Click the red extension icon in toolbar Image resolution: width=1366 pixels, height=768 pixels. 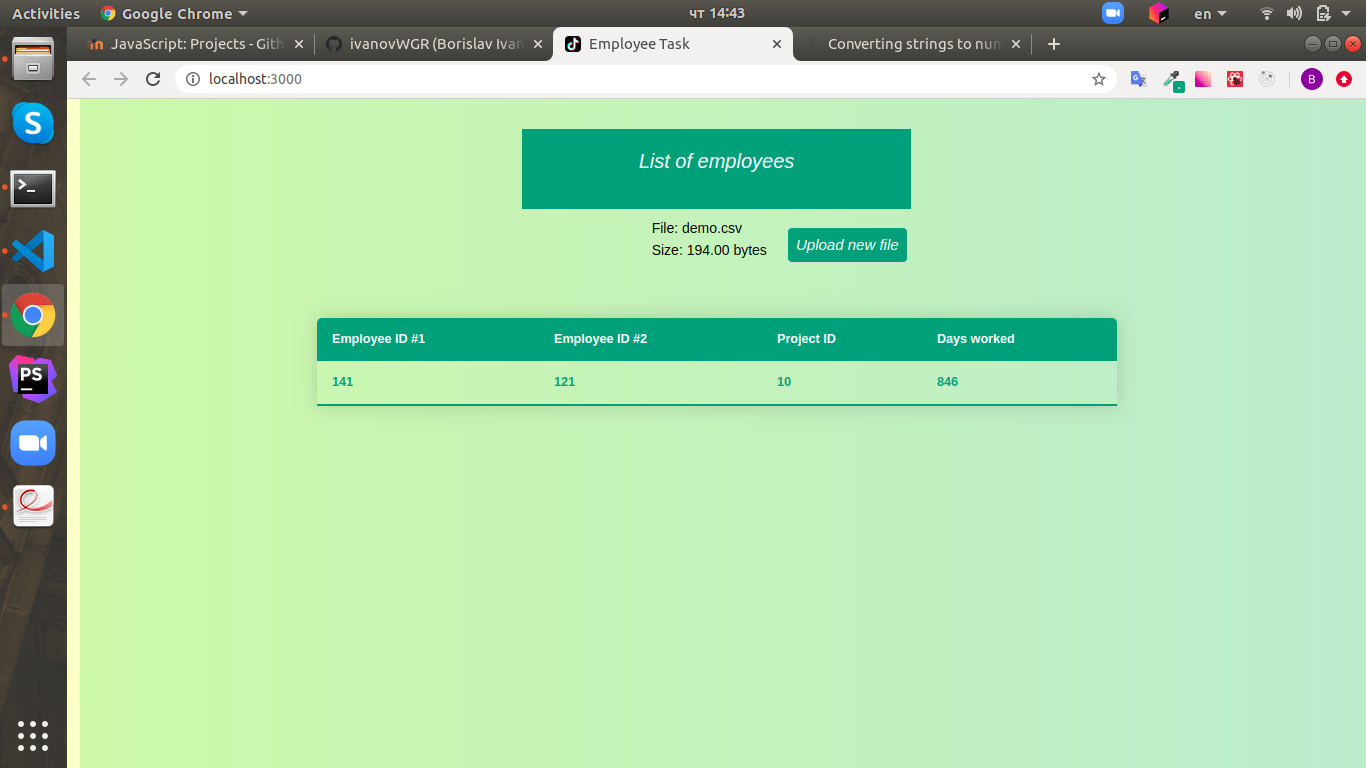(x=1234, y=79)
